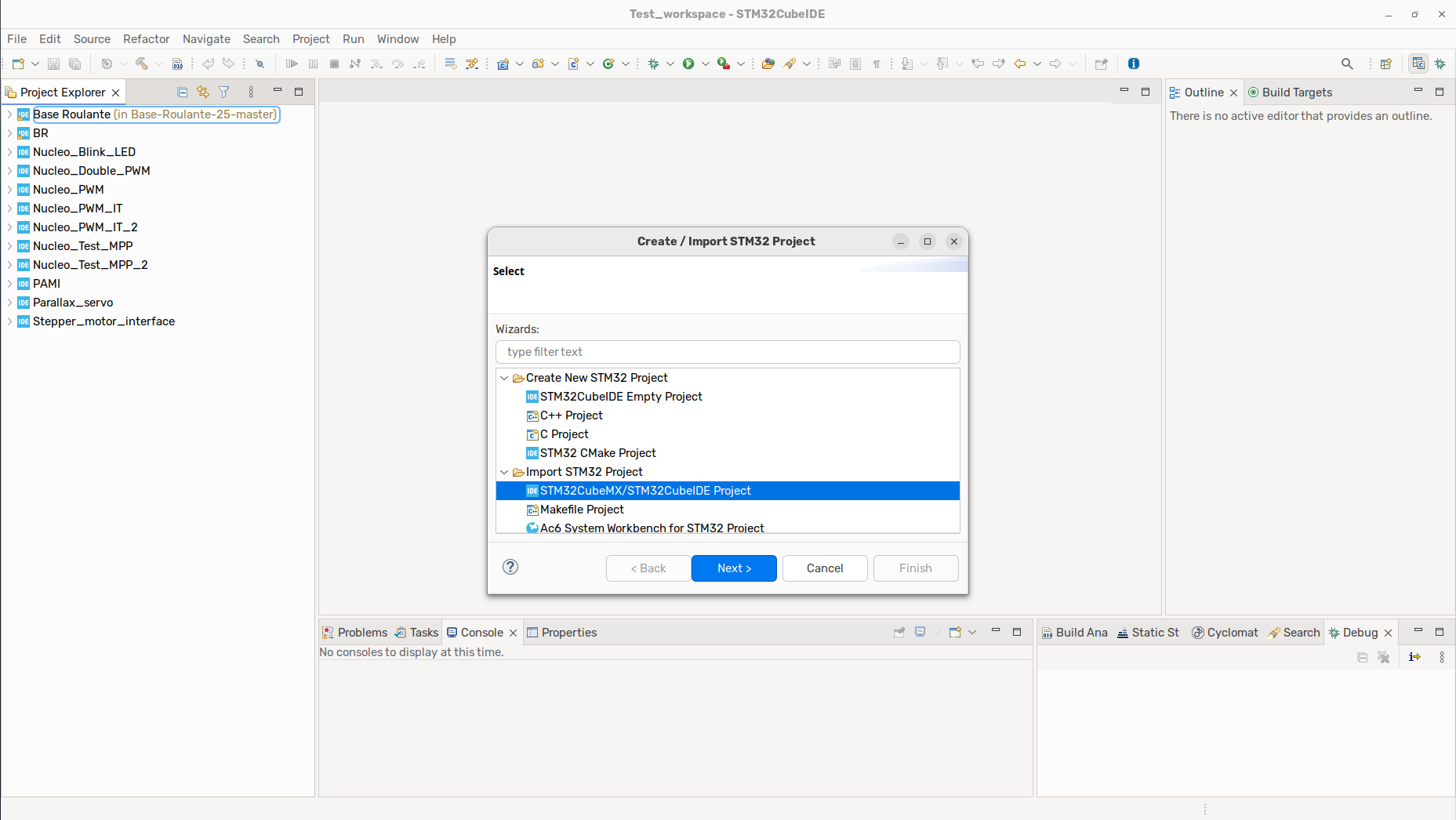Image resolution: width=1456 pixels, height=820 pixels.
Task: Collapse the Import STM32 Project group
Action: [x=504, y=472]
